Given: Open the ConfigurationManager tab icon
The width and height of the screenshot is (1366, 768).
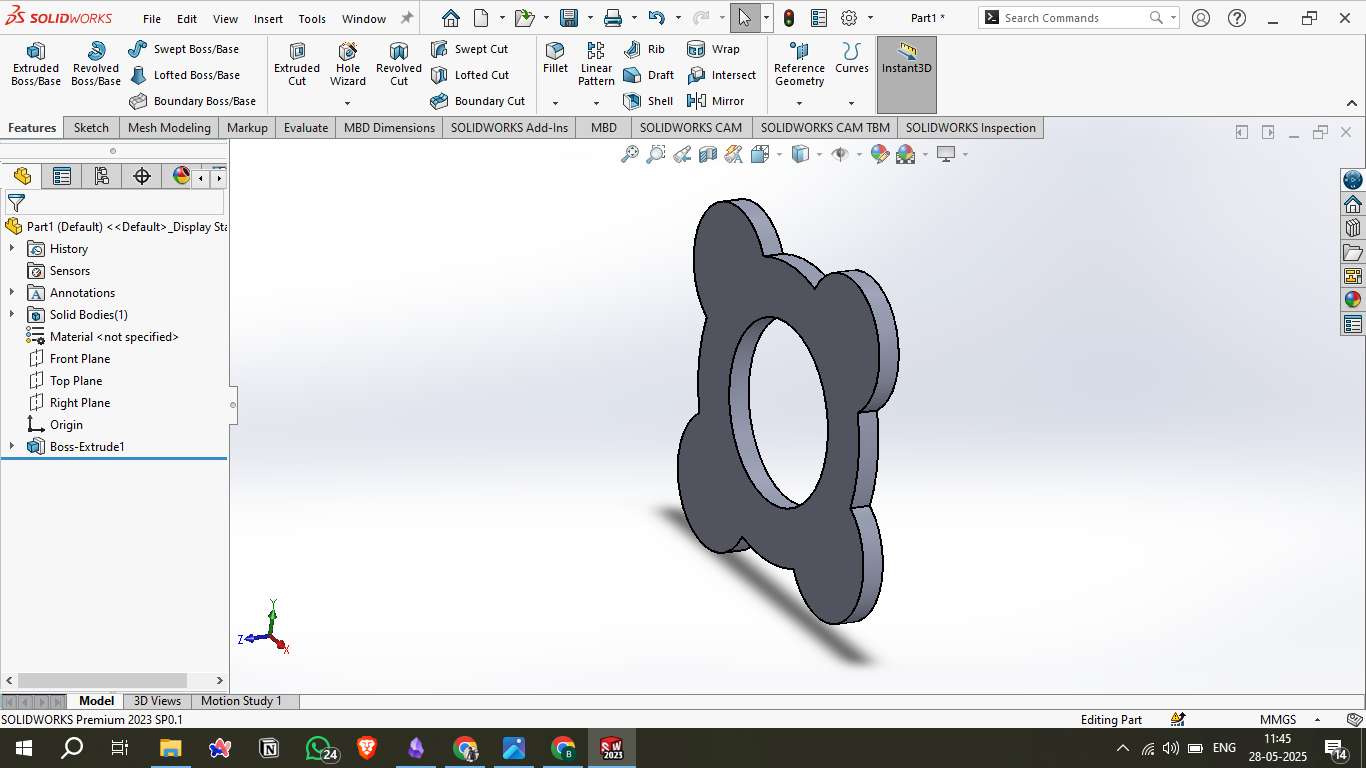Looking at the screenshot, I should [102, 177].
